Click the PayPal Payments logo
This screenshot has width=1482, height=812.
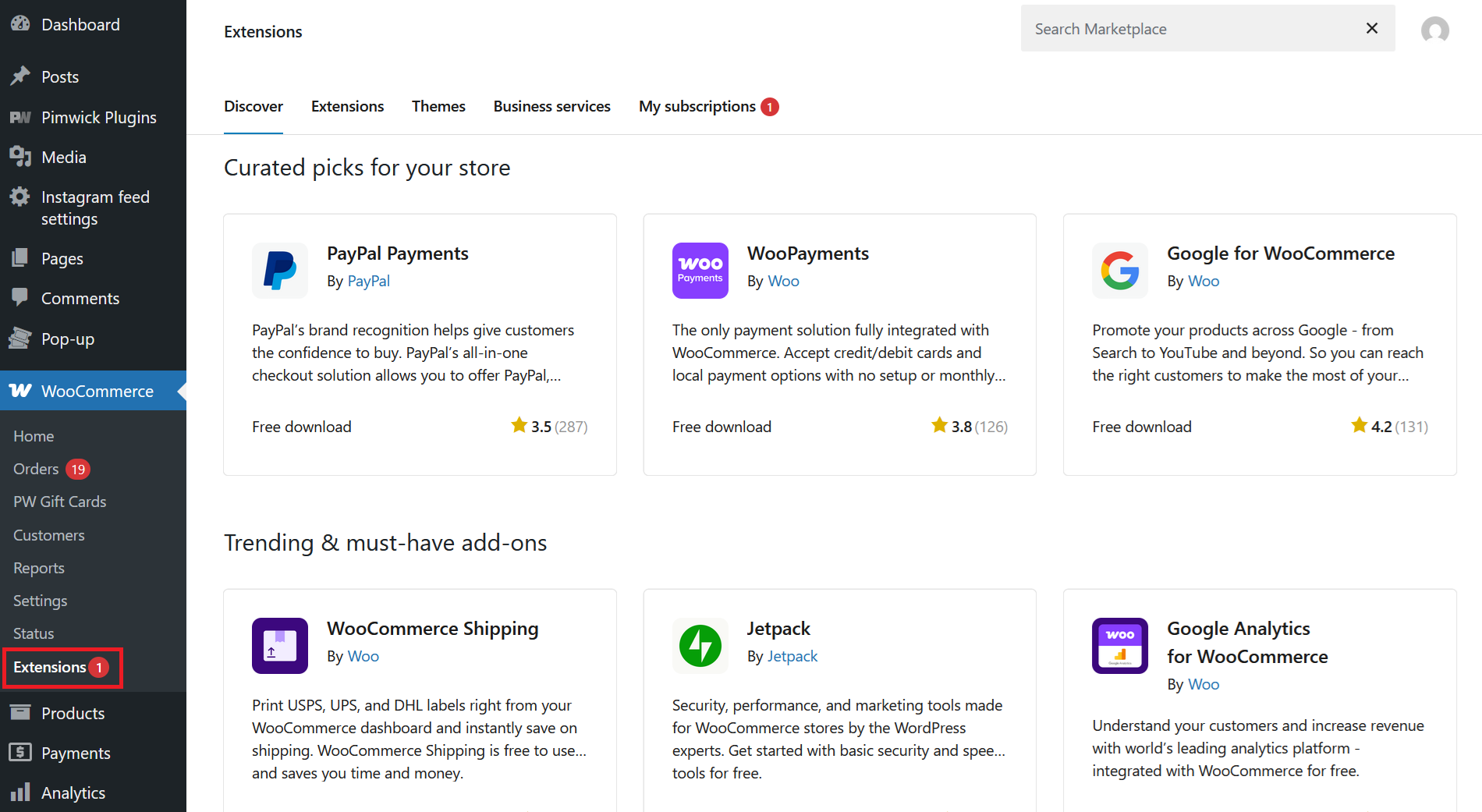click(x=280, y=271)
